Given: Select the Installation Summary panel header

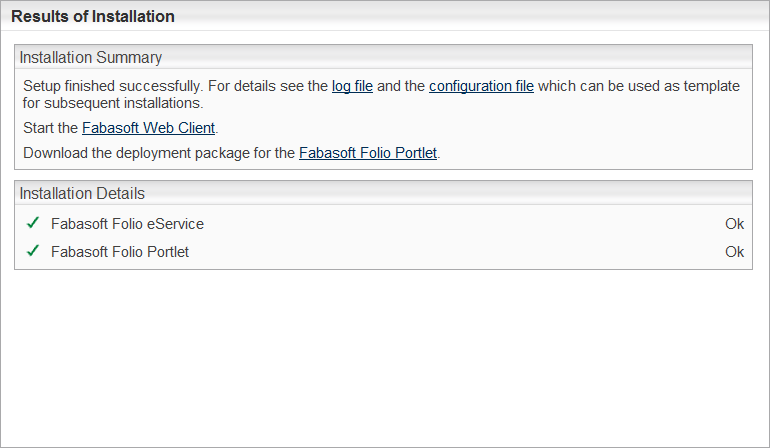Looking at the screenshot, I should 91,58.
